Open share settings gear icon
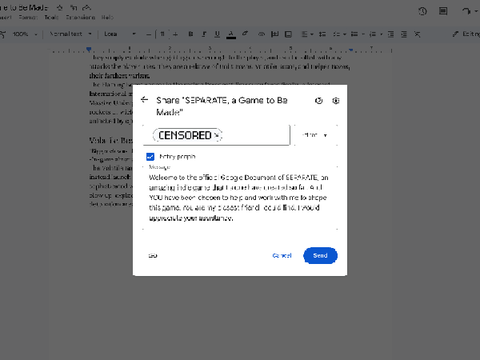 pos(336,100)
